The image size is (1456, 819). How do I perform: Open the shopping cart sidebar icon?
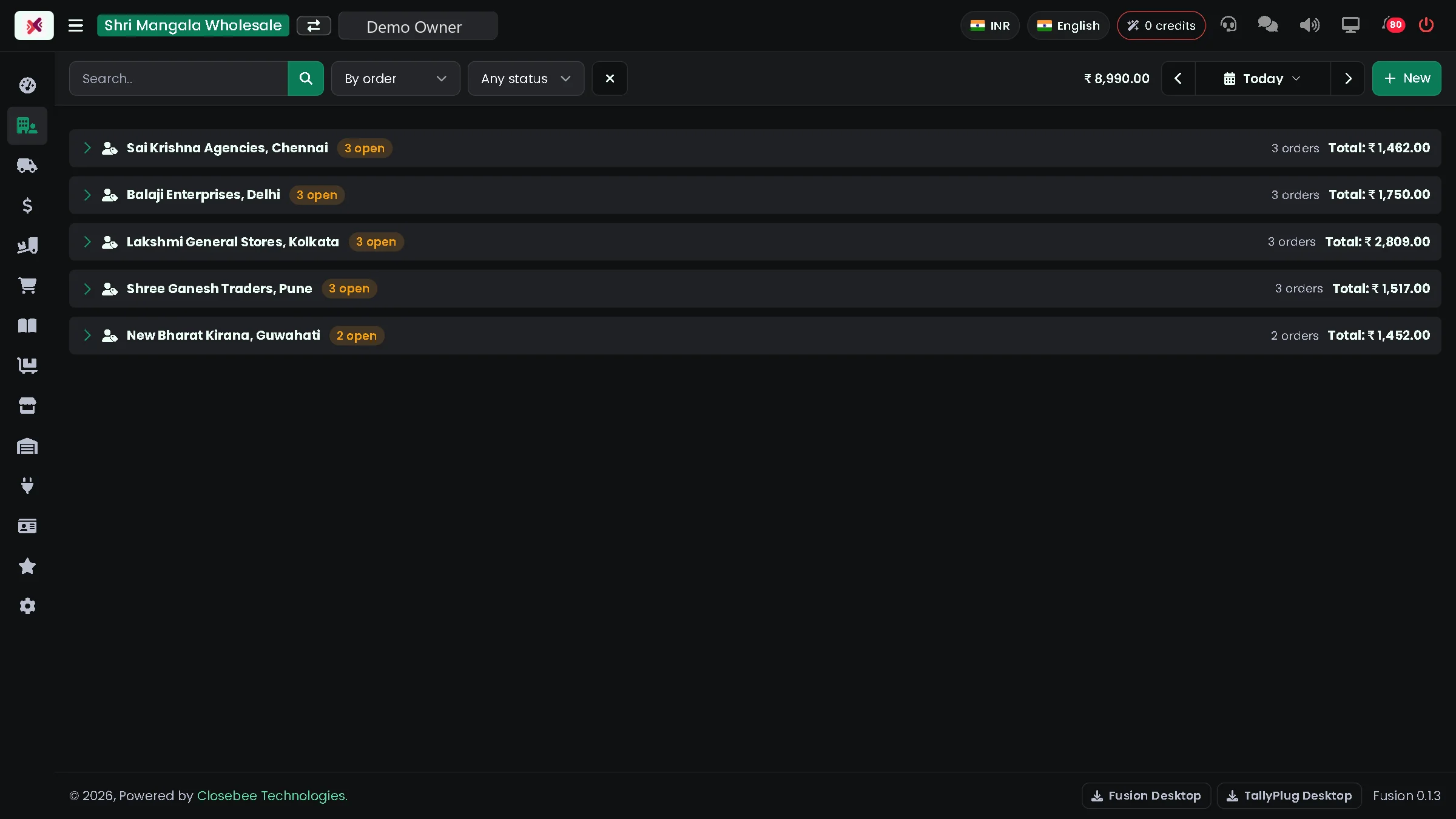[x=27, y=286]
